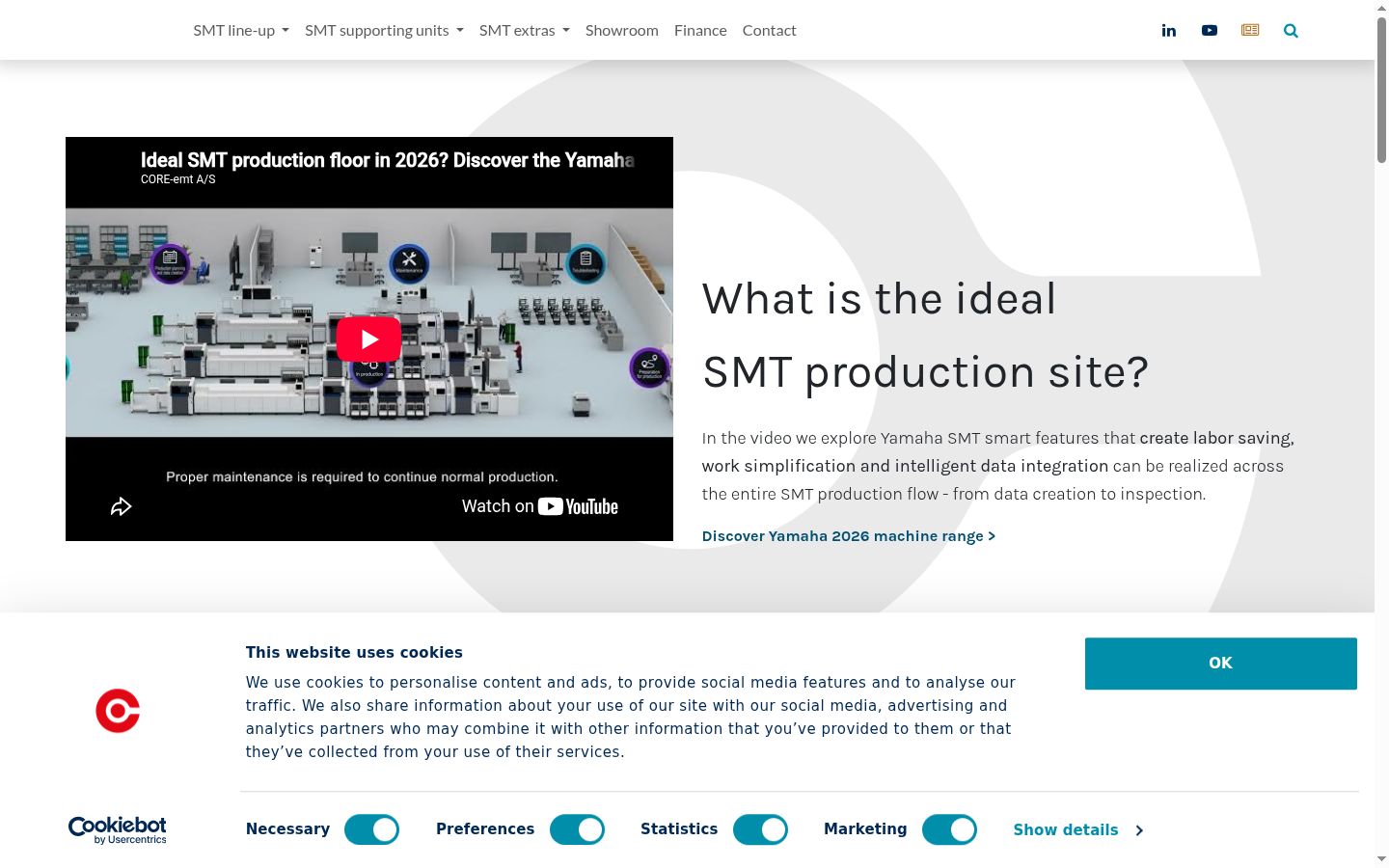Click CORE-emt A/S channel name
The image size is (1389, 868).
click(x=178, y=179)
